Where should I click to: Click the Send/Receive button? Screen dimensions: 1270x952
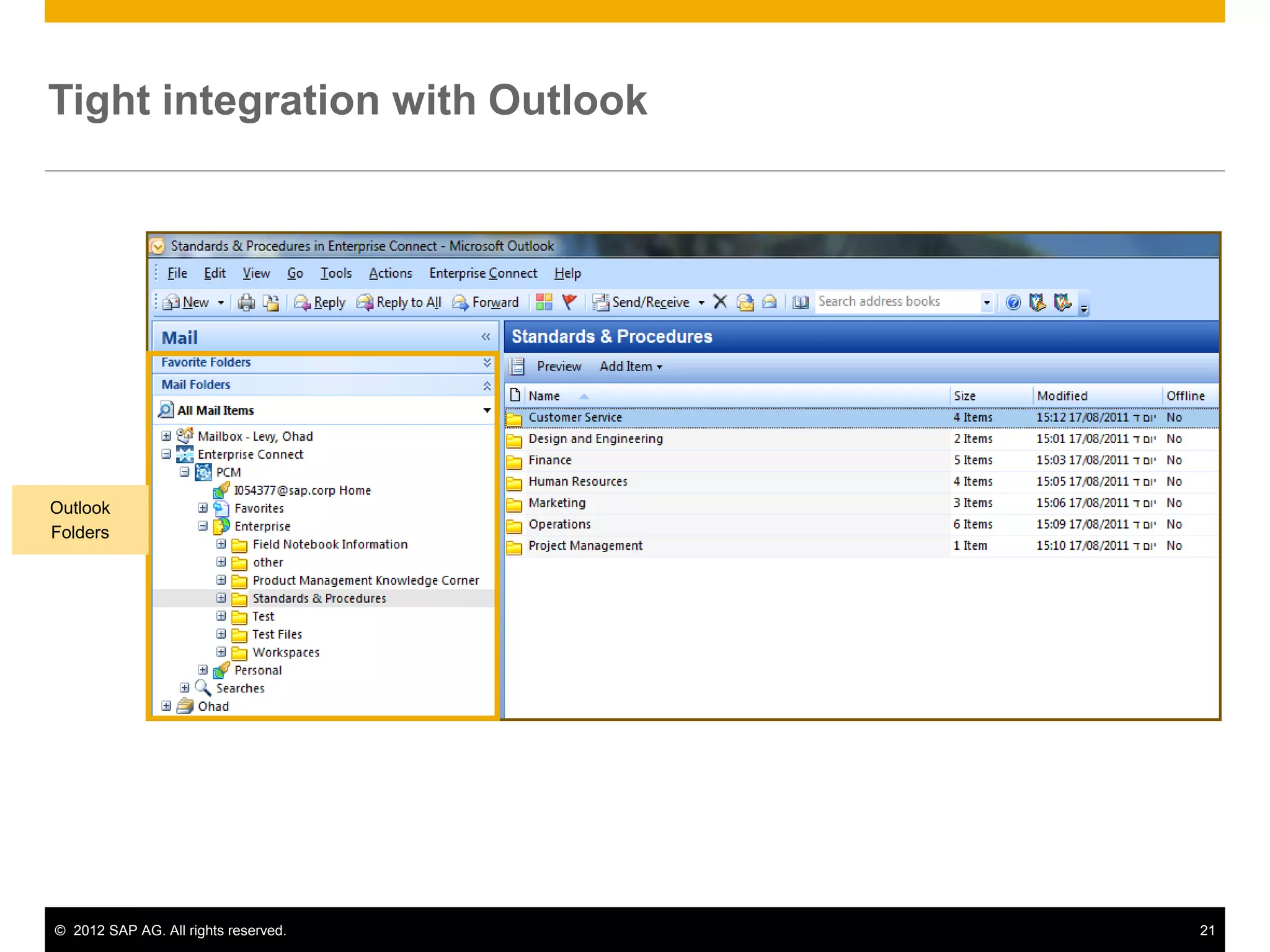pyautogui.click(x=641, y=302)
